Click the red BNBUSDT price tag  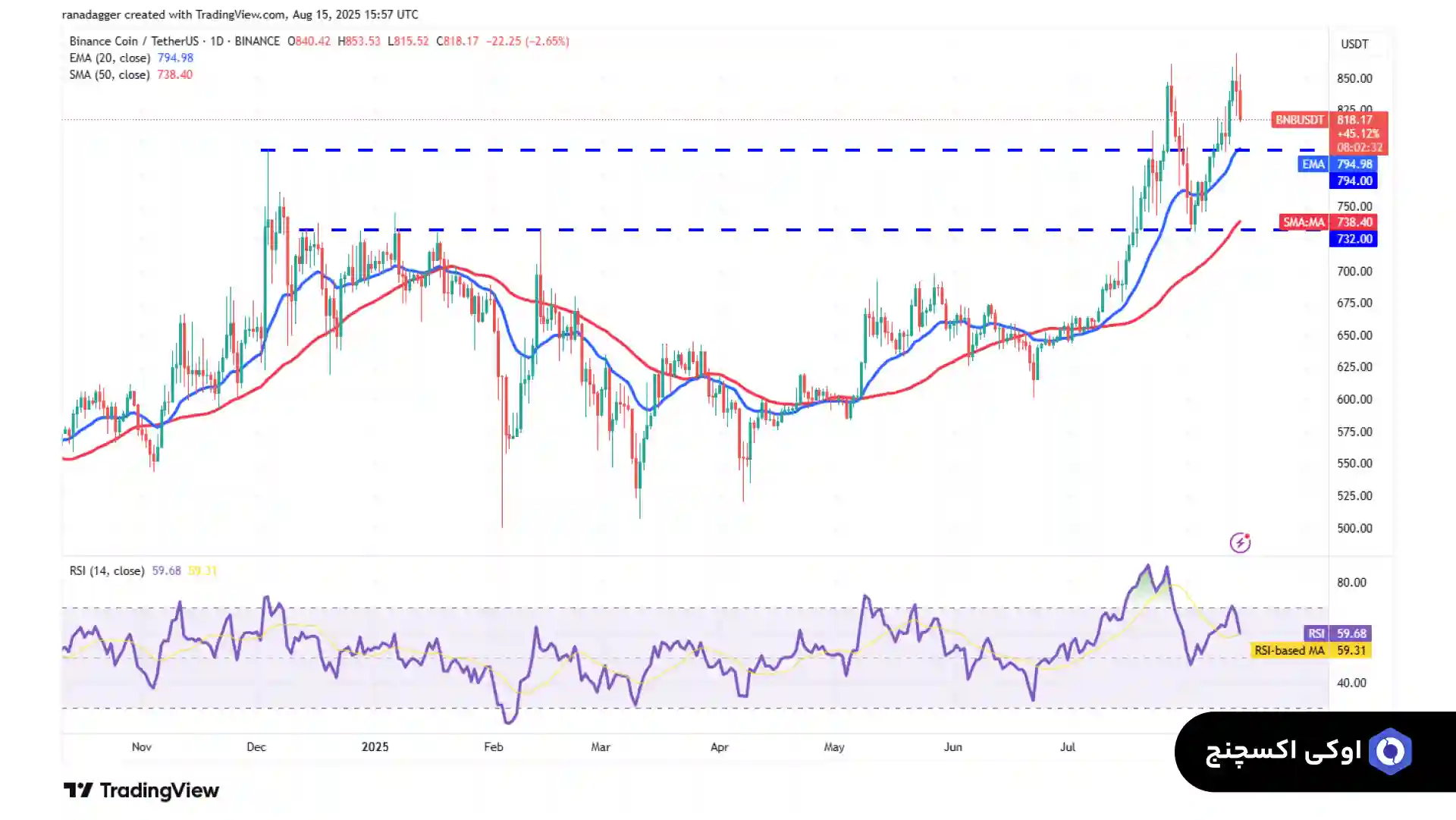(1299, 120)
